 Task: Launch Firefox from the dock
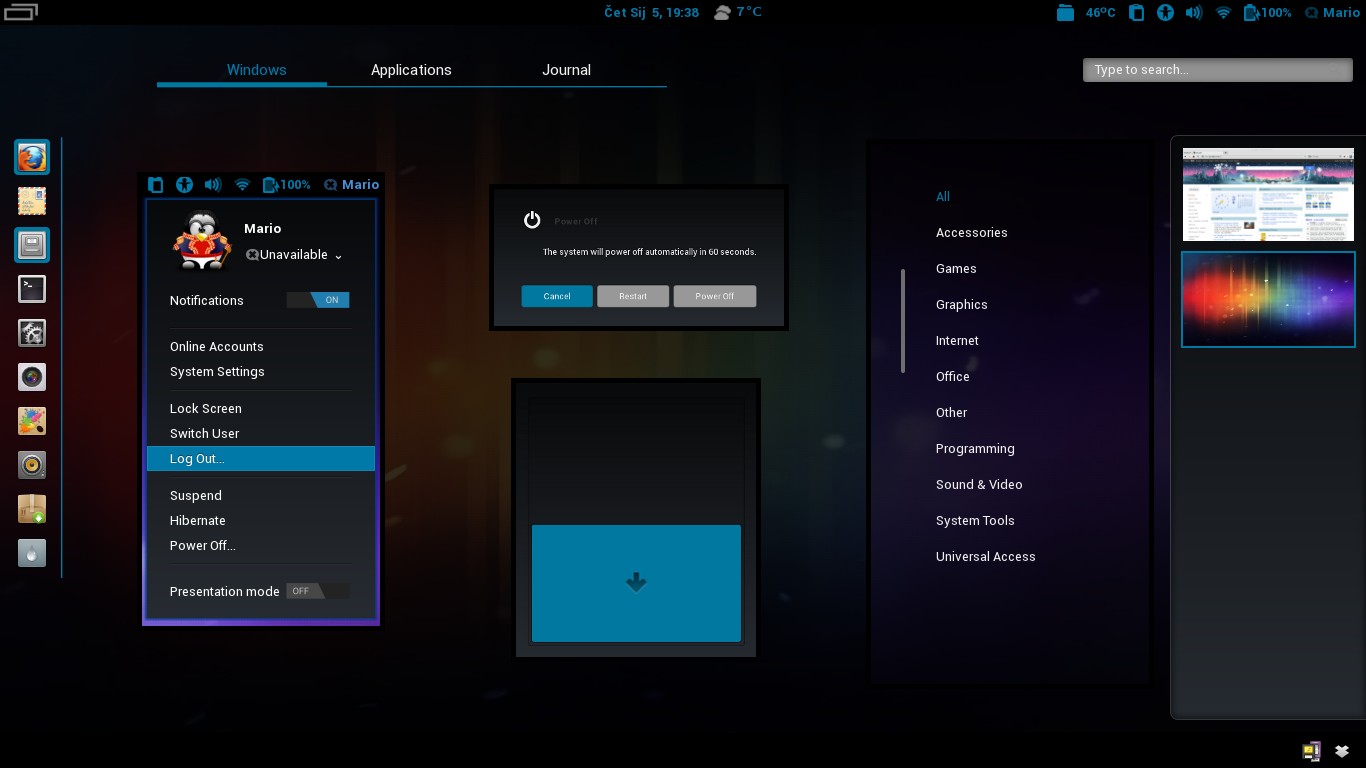coord(31,157)
